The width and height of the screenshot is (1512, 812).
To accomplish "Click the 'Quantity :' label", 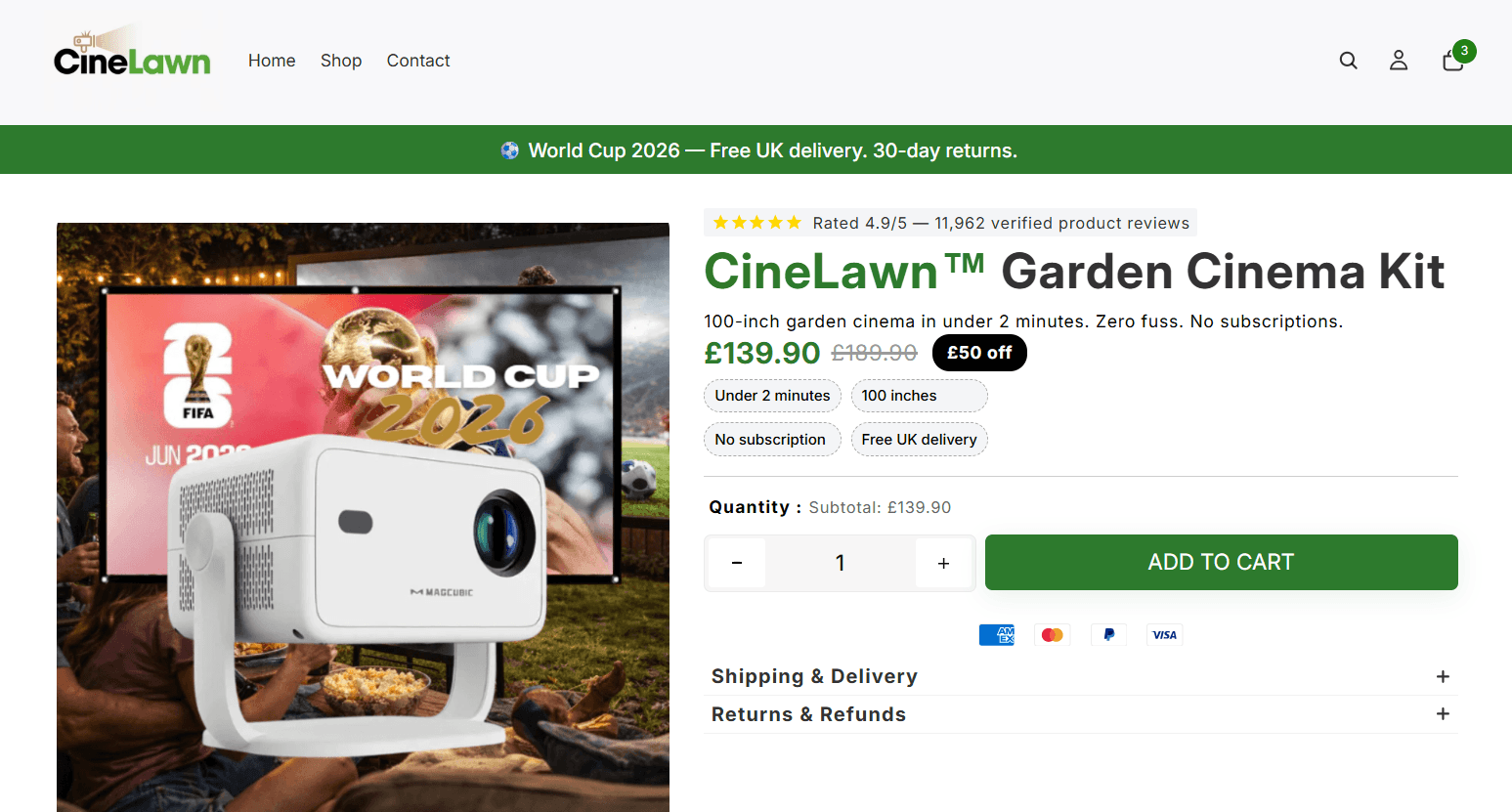I will pyautogui.click(x=756, y=507).
